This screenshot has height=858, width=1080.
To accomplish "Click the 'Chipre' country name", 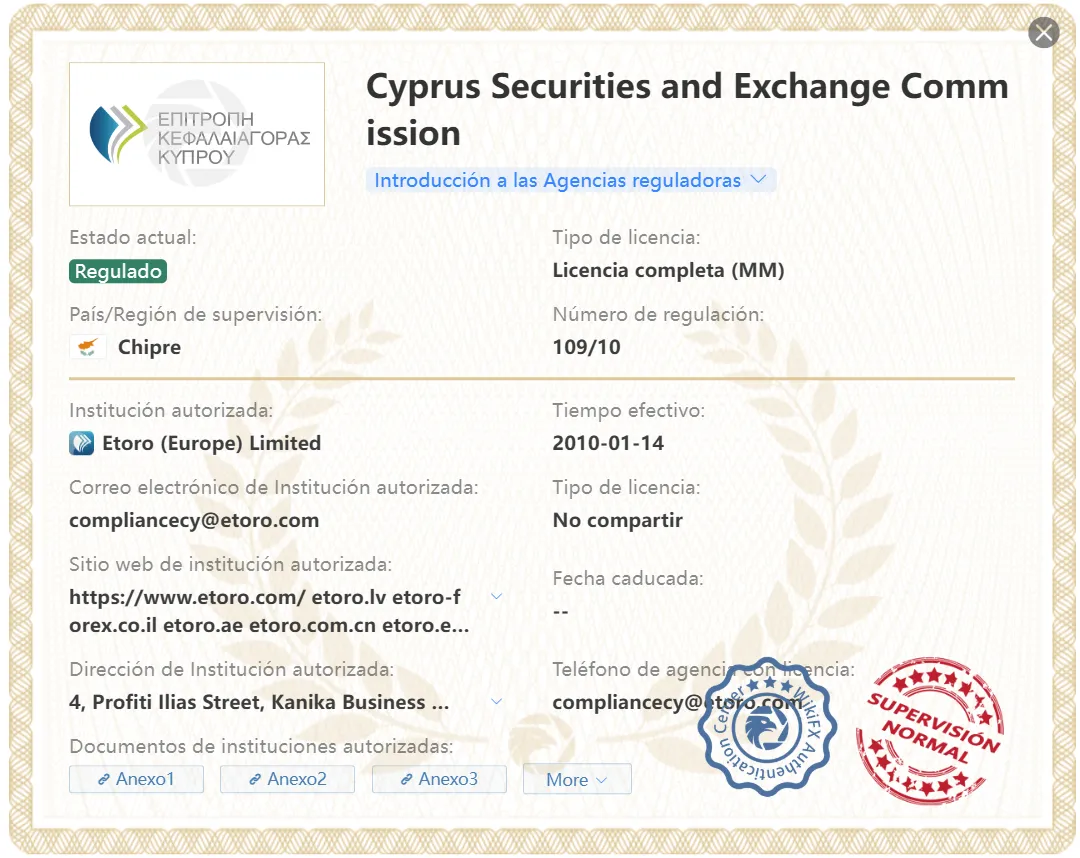I will coord(149,347).
